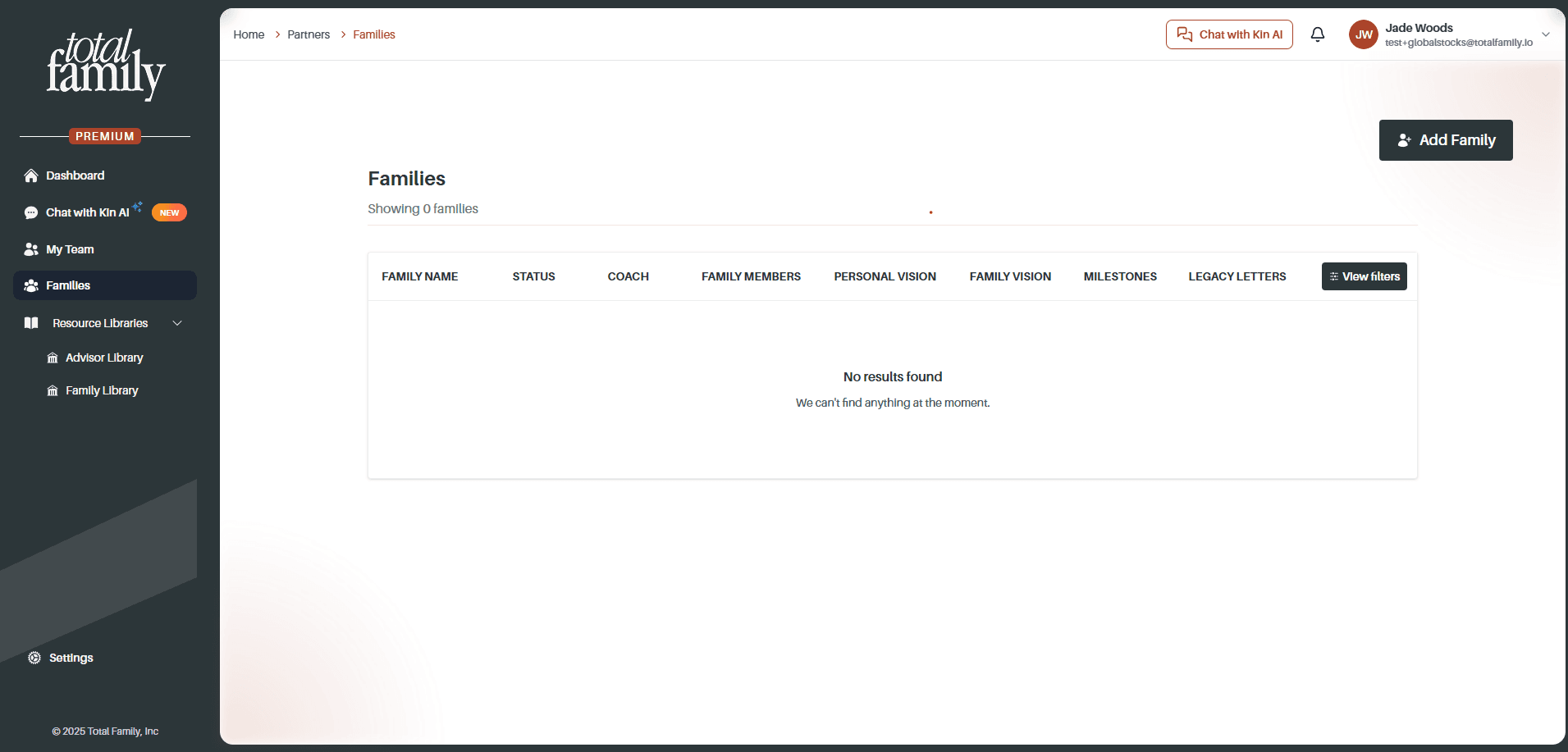Image resolution: width=1568 pixels, height=752 pixels.
Task: Click the NEW badge beside Chat with Kin AI
Action: coord(169,212)
